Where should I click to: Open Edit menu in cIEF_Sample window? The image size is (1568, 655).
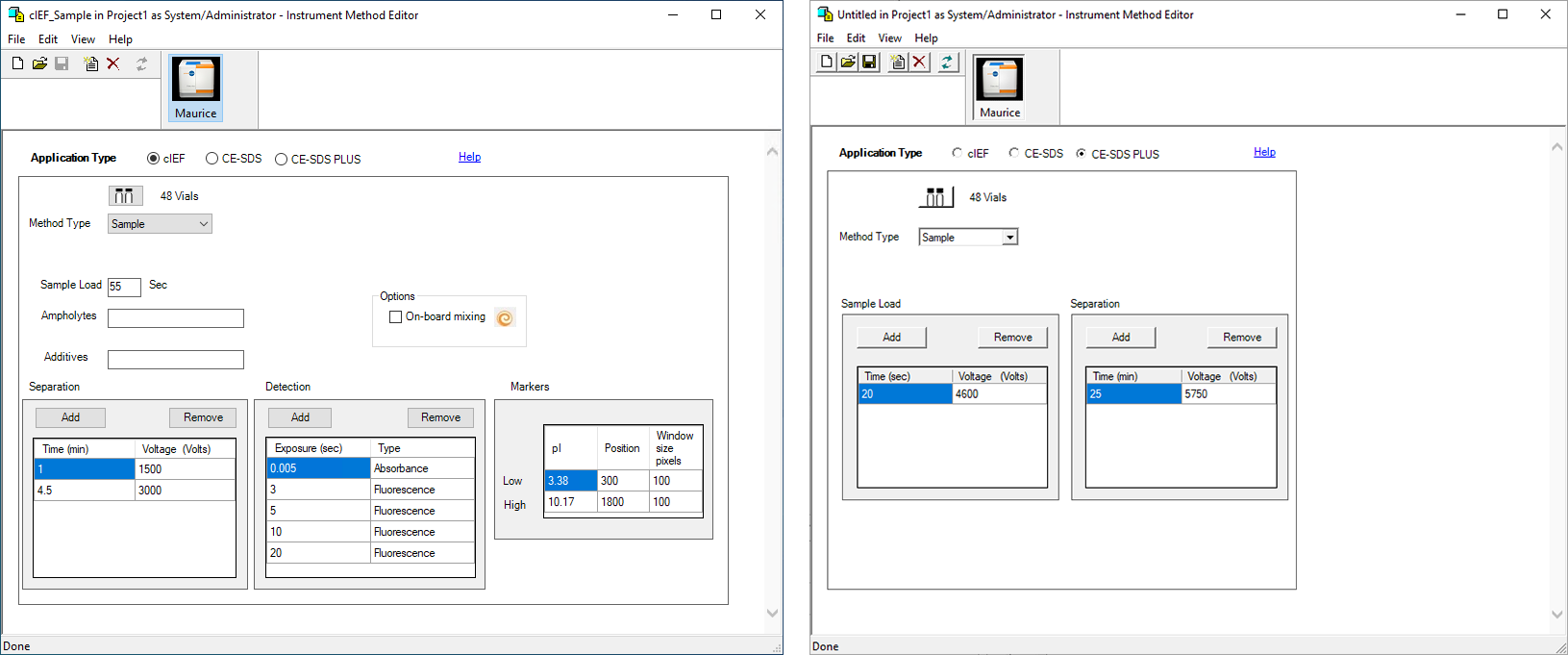pos(48,39)
